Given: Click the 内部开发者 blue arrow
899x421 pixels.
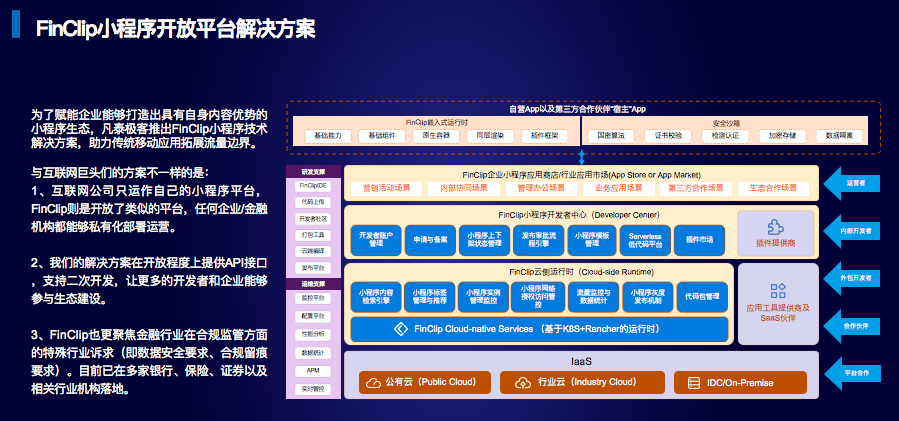Looking at the screenshot, I should pos(850,231).
